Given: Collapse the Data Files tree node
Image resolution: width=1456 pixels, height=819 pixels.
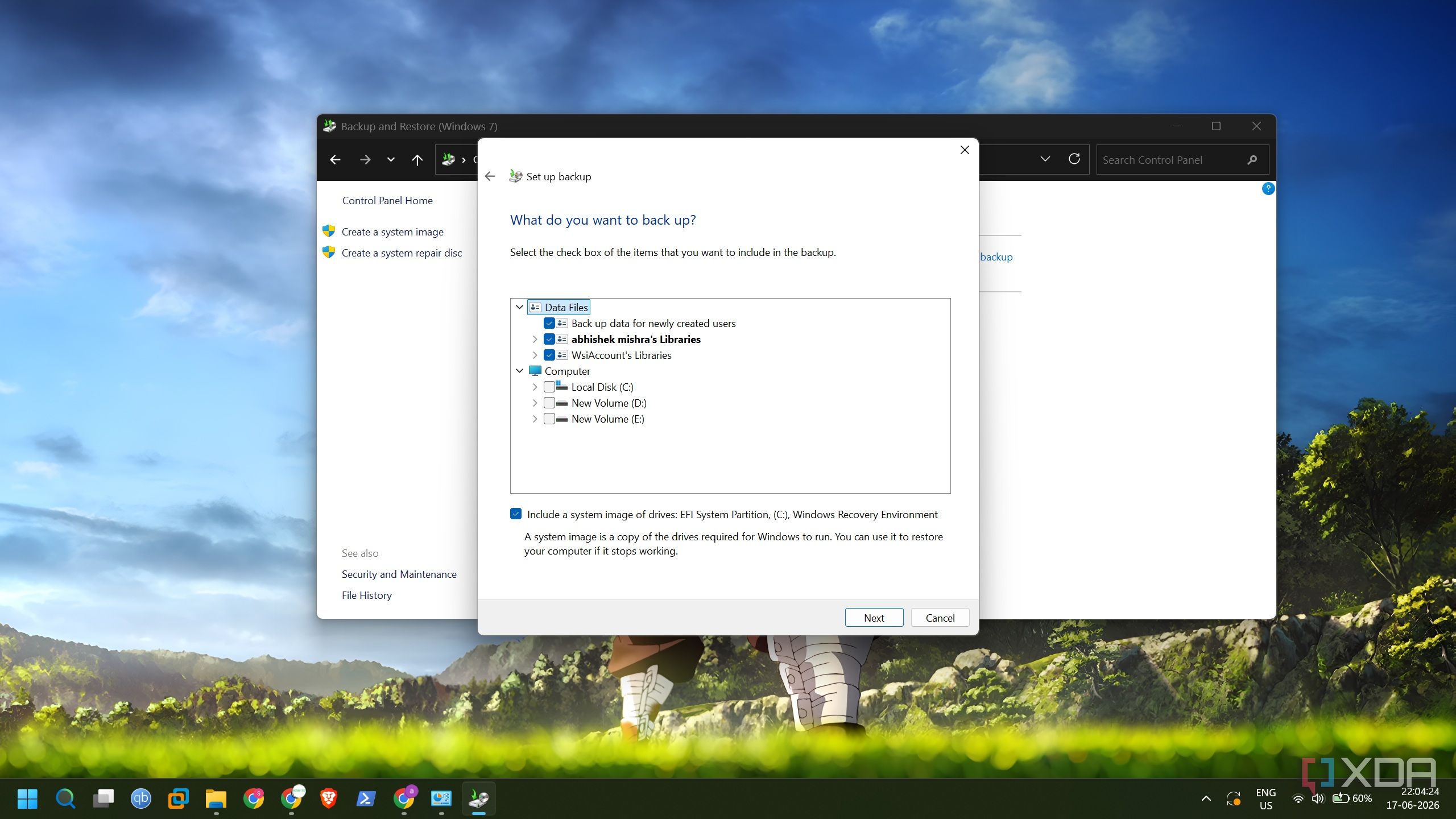Looking at the screenshot, I should (519, 307).
